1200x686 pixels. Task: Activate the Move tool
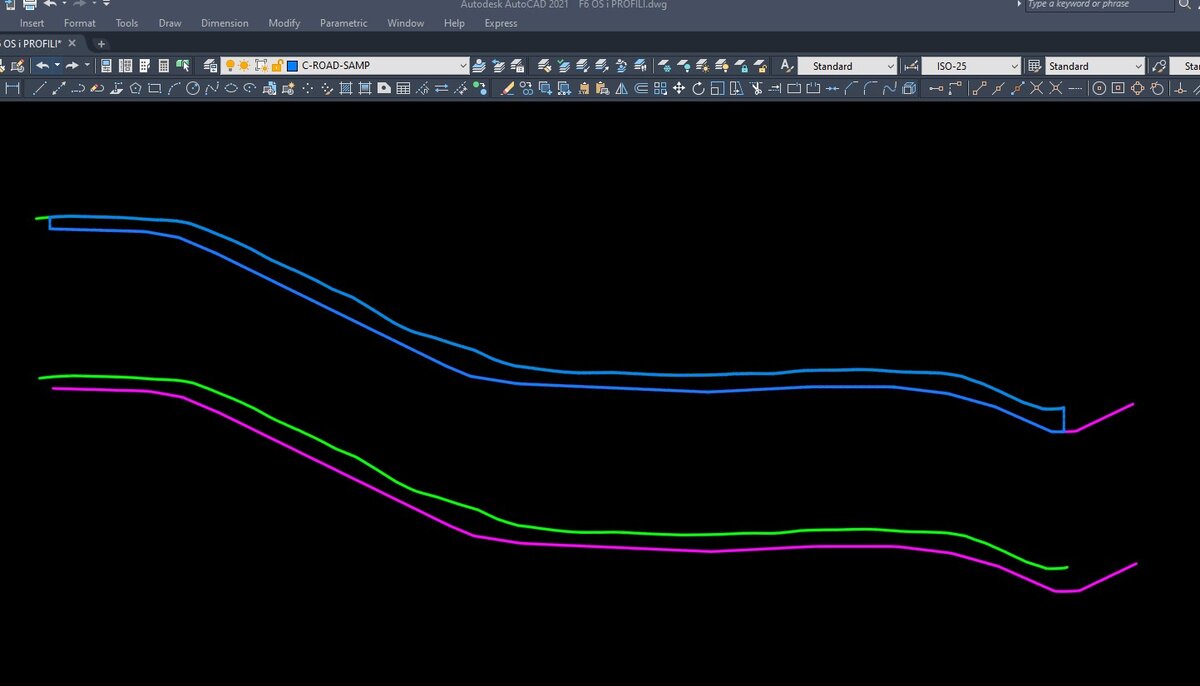click(x=679, y=89)
